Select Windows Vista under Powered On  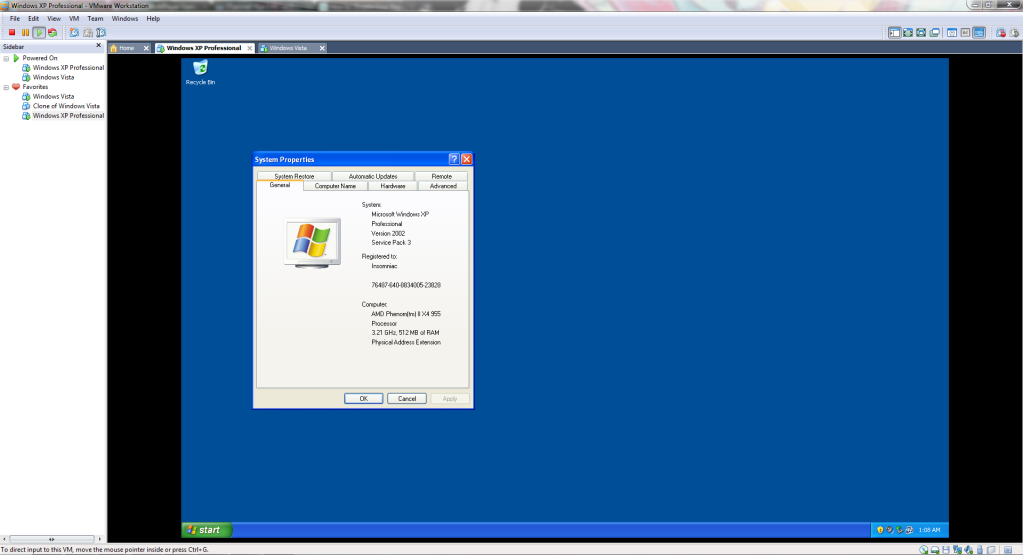[48, 77]
